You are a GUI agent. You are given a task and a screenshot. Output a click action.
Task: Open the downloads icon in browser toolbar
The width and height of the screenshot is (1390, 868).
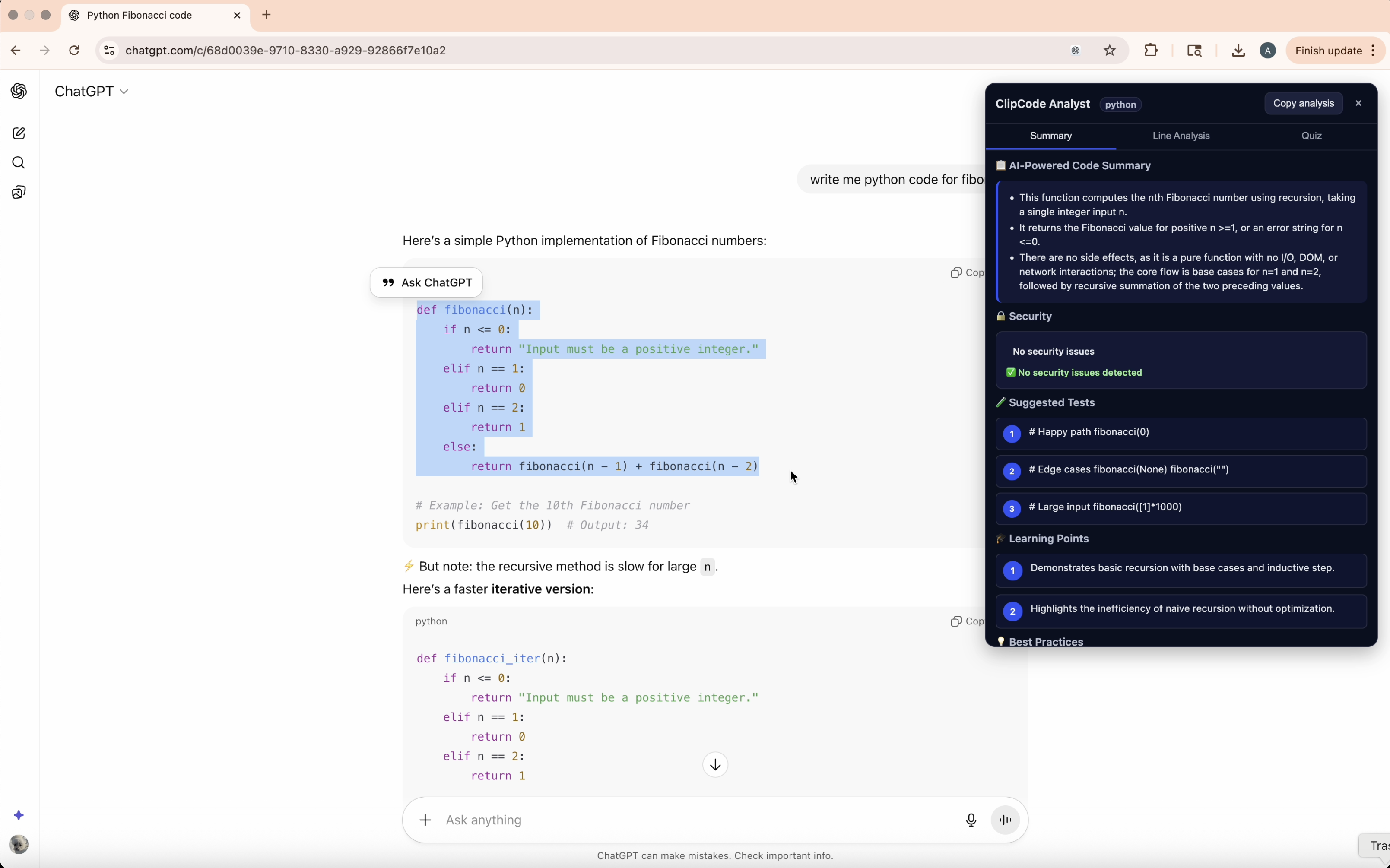tap(1238, 51)
